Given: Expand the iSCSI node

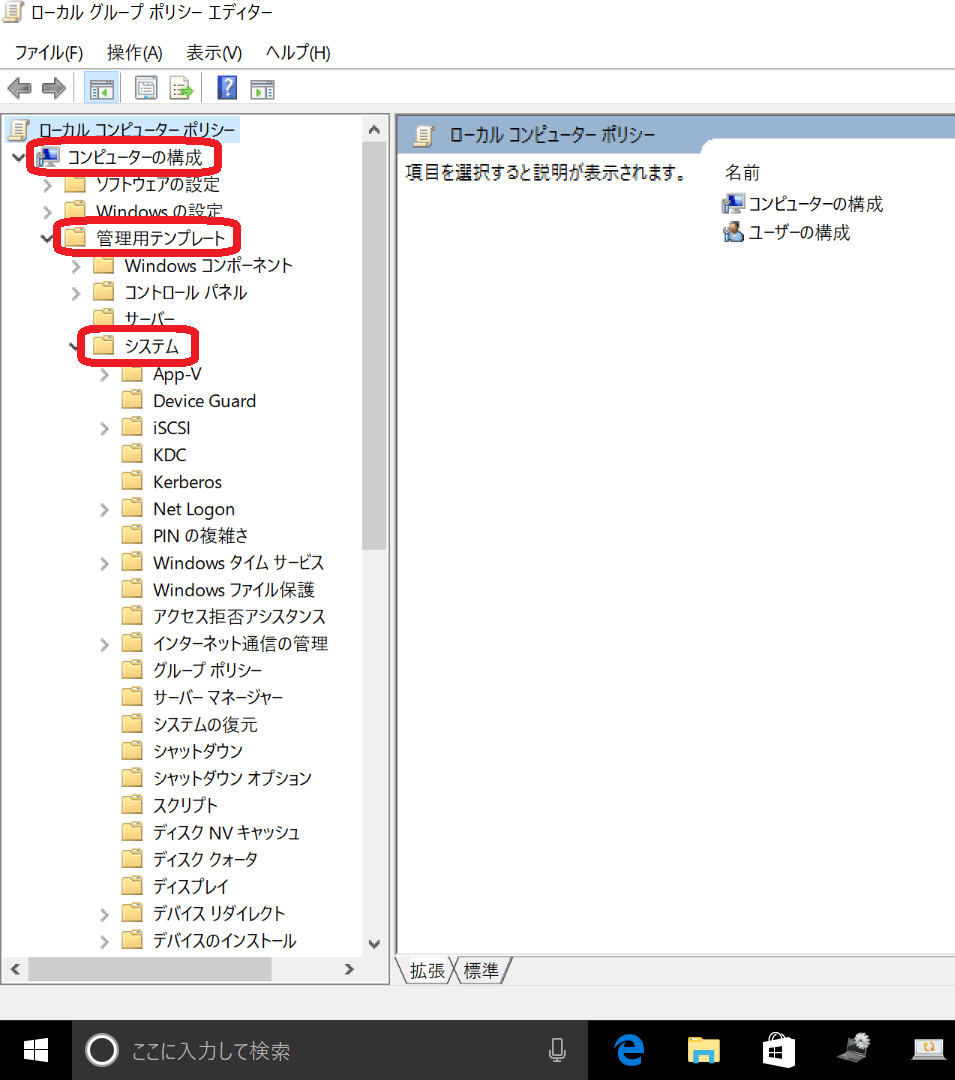Looking at the screenshot, I should pyautogui.click(x=105, y=428).
